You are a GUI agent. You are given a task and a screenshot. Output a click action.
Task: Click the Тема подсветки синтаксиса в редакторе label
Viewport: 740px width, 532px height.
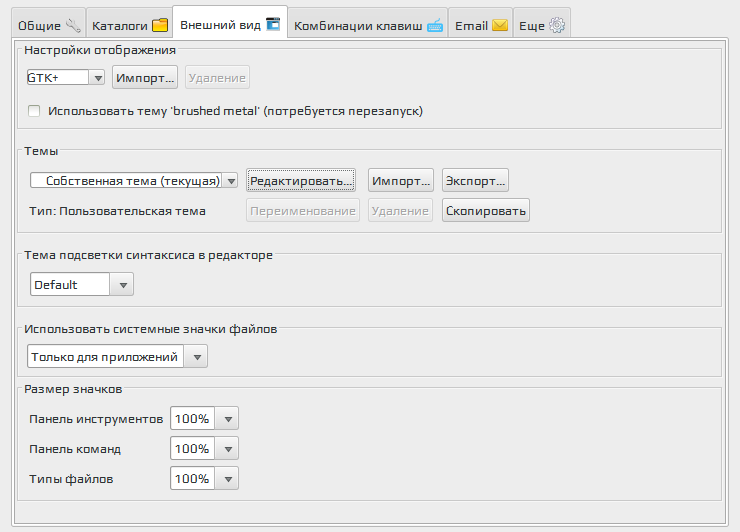pos(148,255)
